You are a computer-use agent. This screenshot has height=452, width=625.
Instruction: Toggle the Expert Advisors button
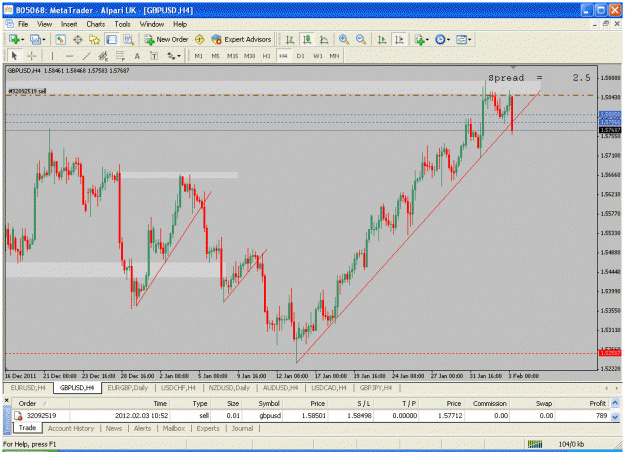click(x=241, y=39)
